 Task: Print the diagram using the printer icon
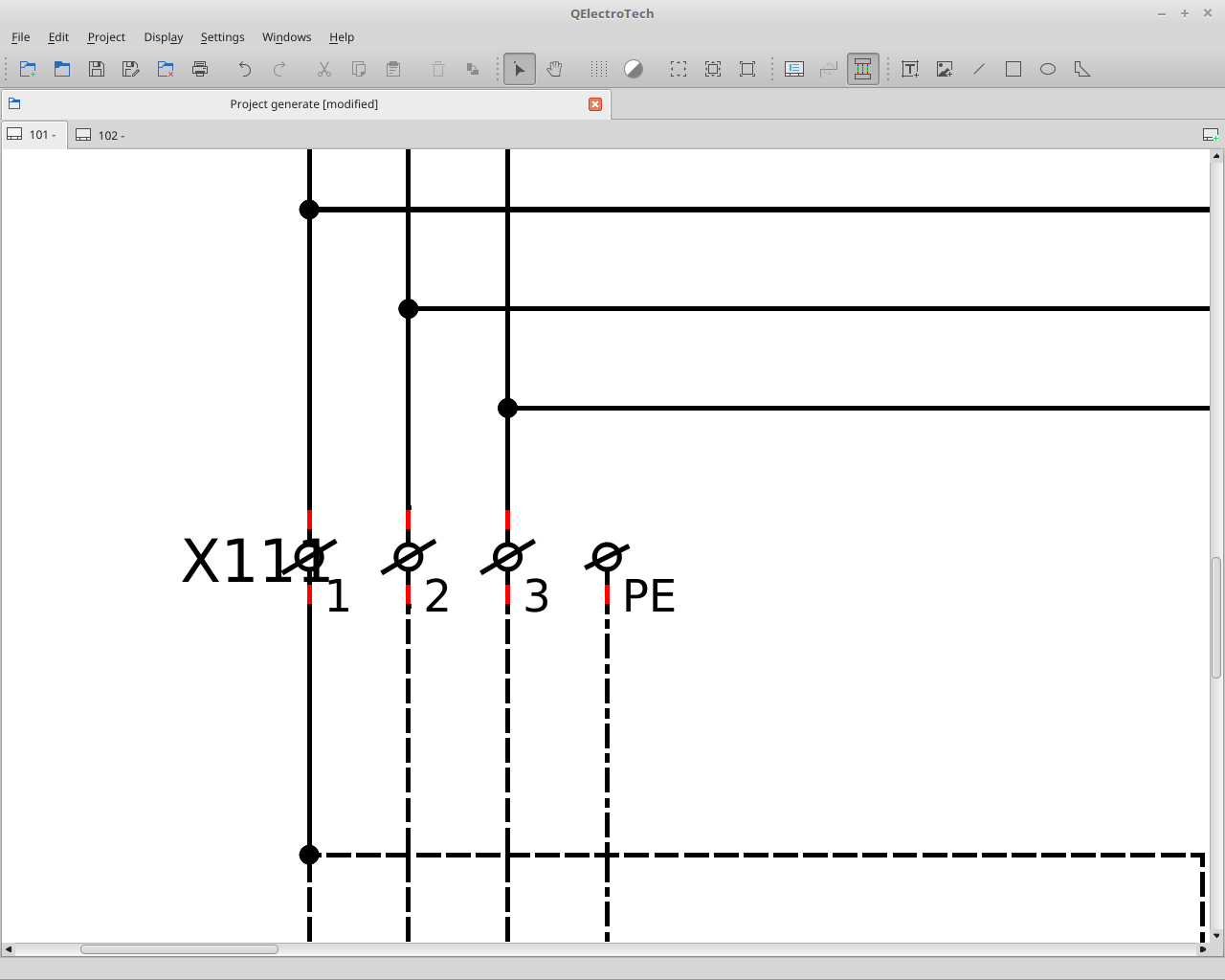click(200, 69)
